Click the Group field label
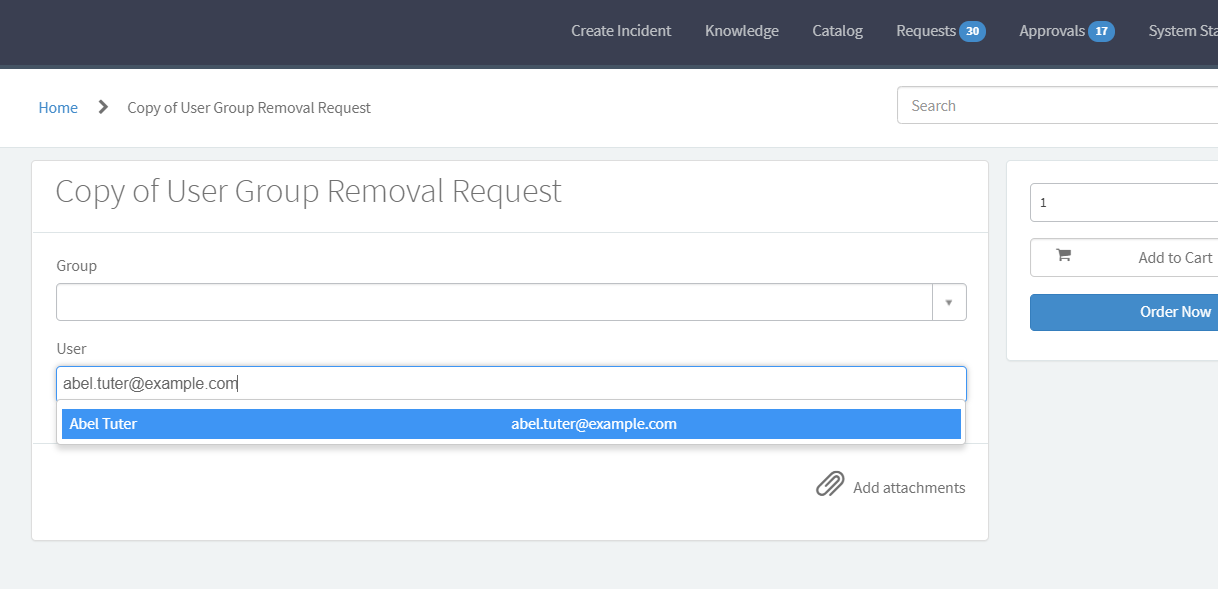The width and height of the screenshot is (1218, 589). pyautogui.click(x=76, y=266)
